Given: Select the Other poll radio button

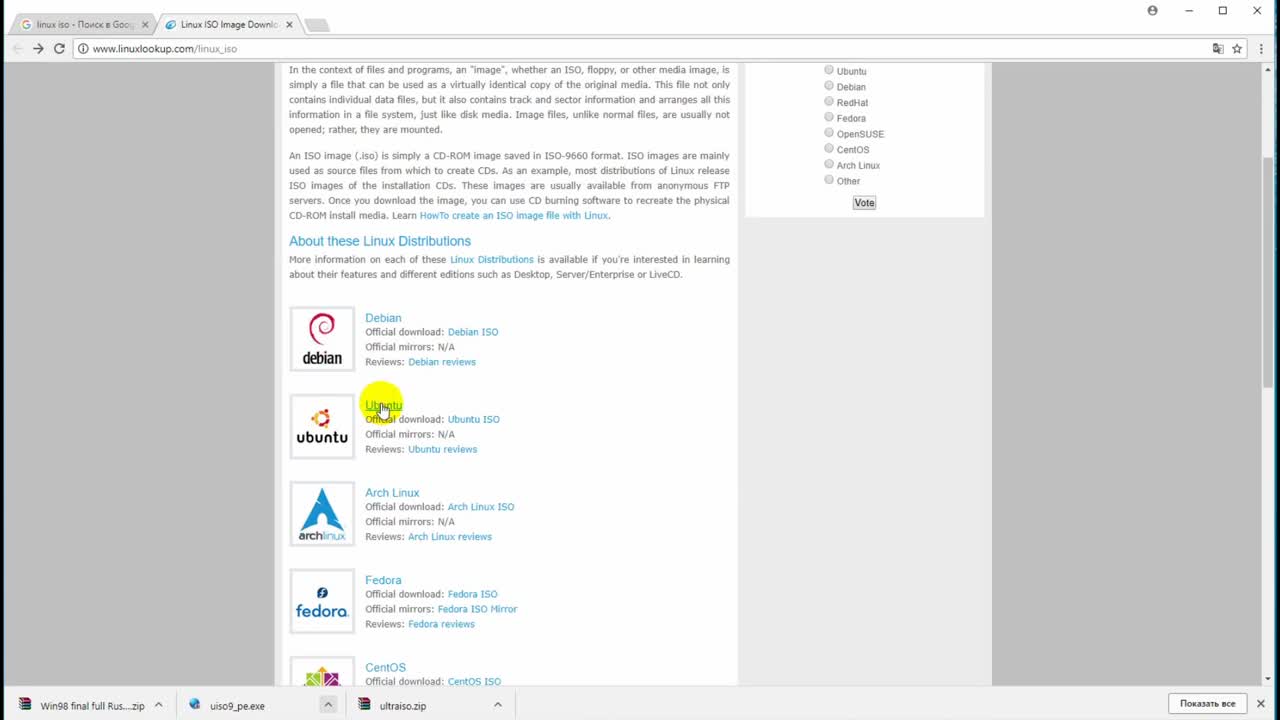Looking at the screenshot, I should coord(829,180).
